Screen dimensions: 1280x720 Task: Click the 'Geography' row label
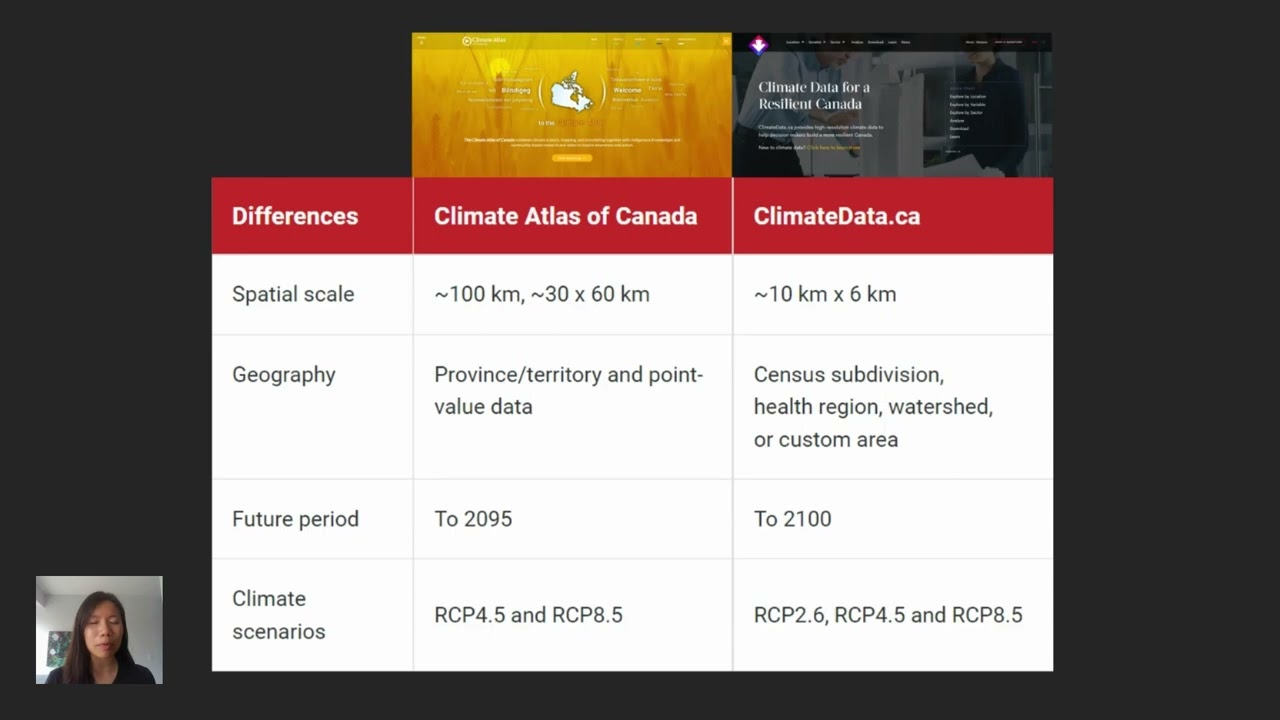(x=284, y=375)
